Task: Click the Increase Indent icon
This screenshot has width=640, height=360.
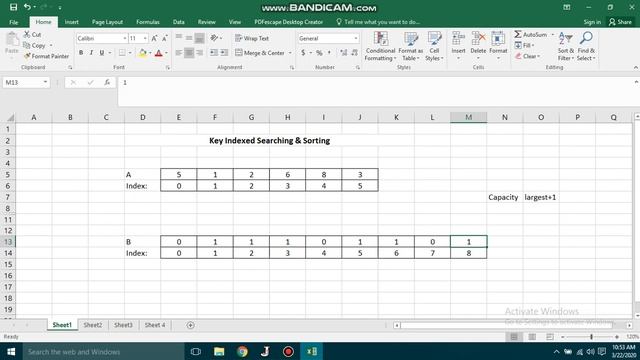Action: tap(224, 53)
